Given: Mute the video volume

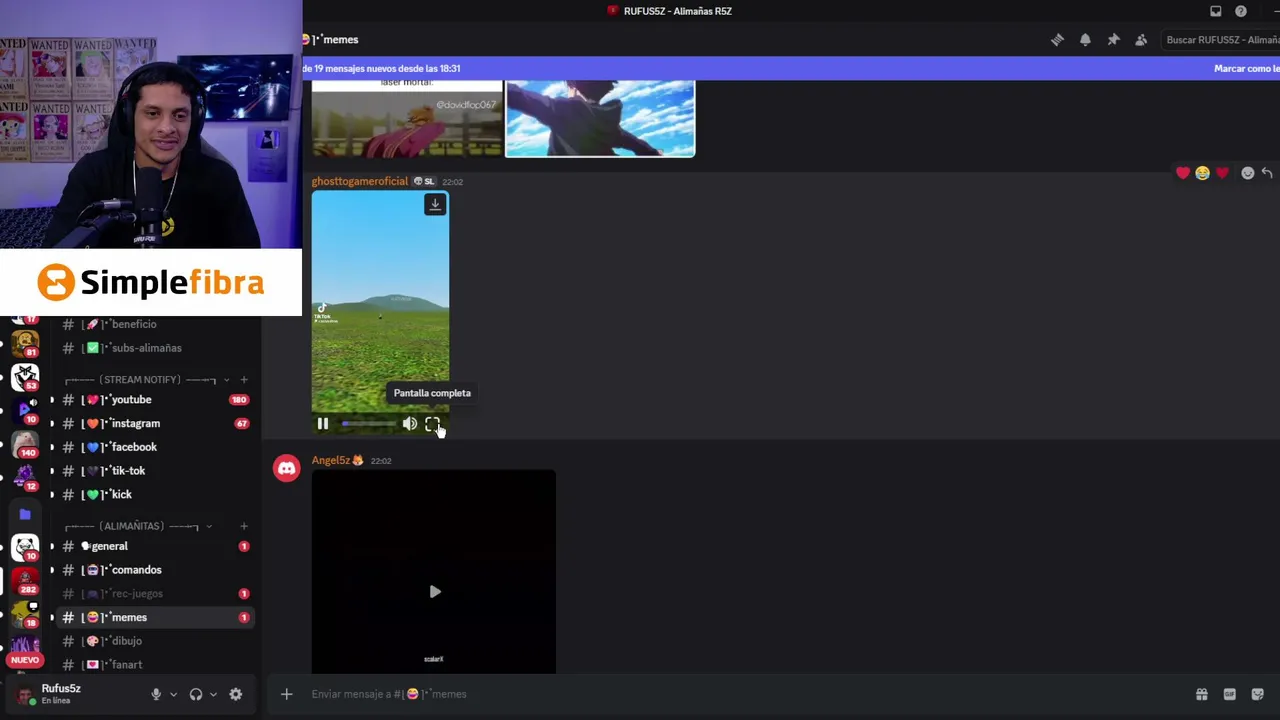Looking at the screenshot, I should pyautogui.click(x=410, y=424).
